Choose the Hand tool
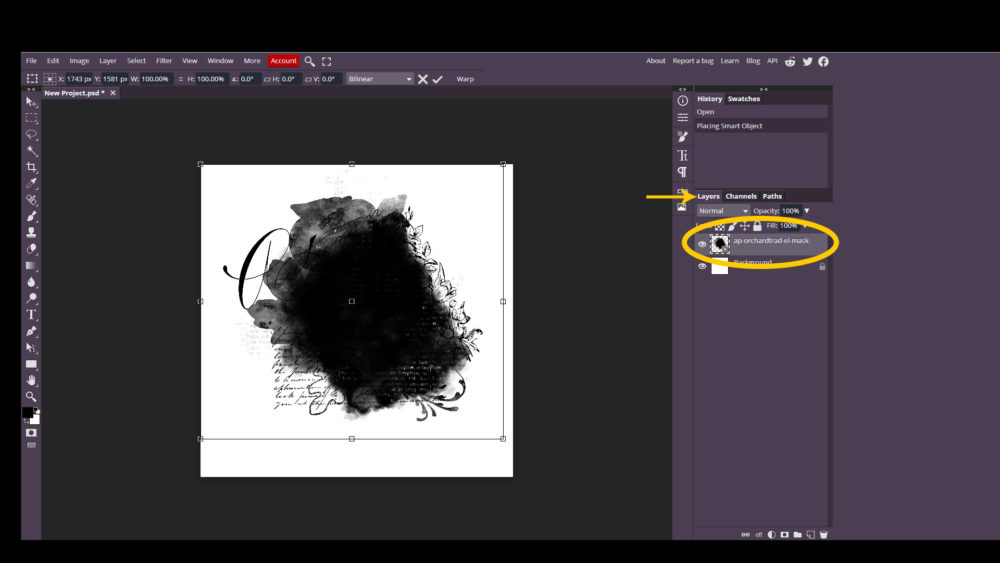 point(31,380)
